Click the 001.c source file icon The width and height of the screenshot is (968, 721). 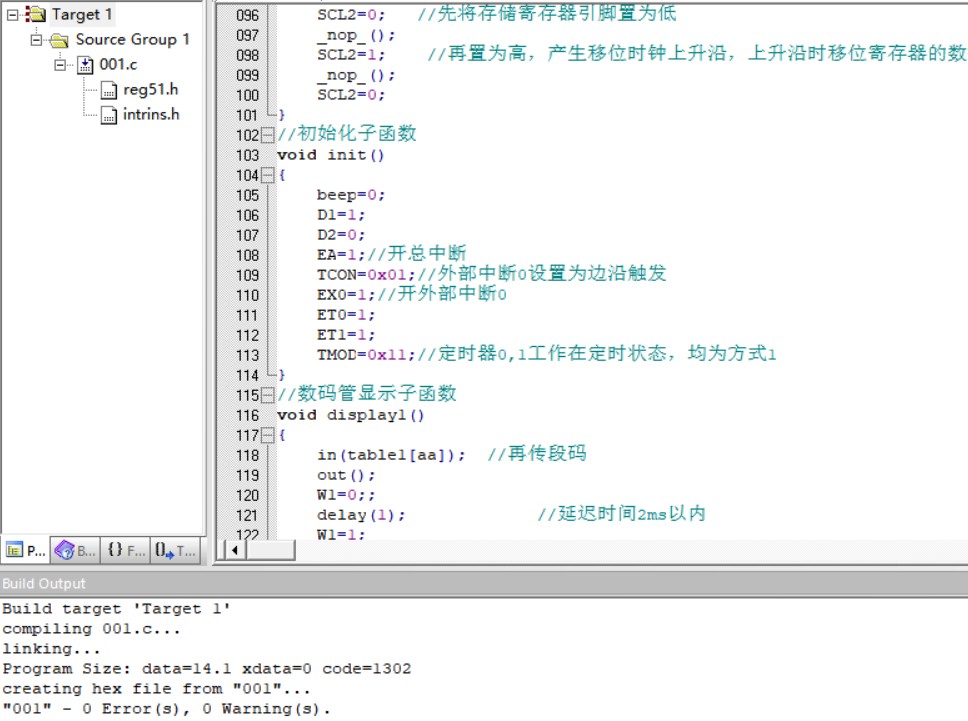pyautogui.click(x=85, y=65)
